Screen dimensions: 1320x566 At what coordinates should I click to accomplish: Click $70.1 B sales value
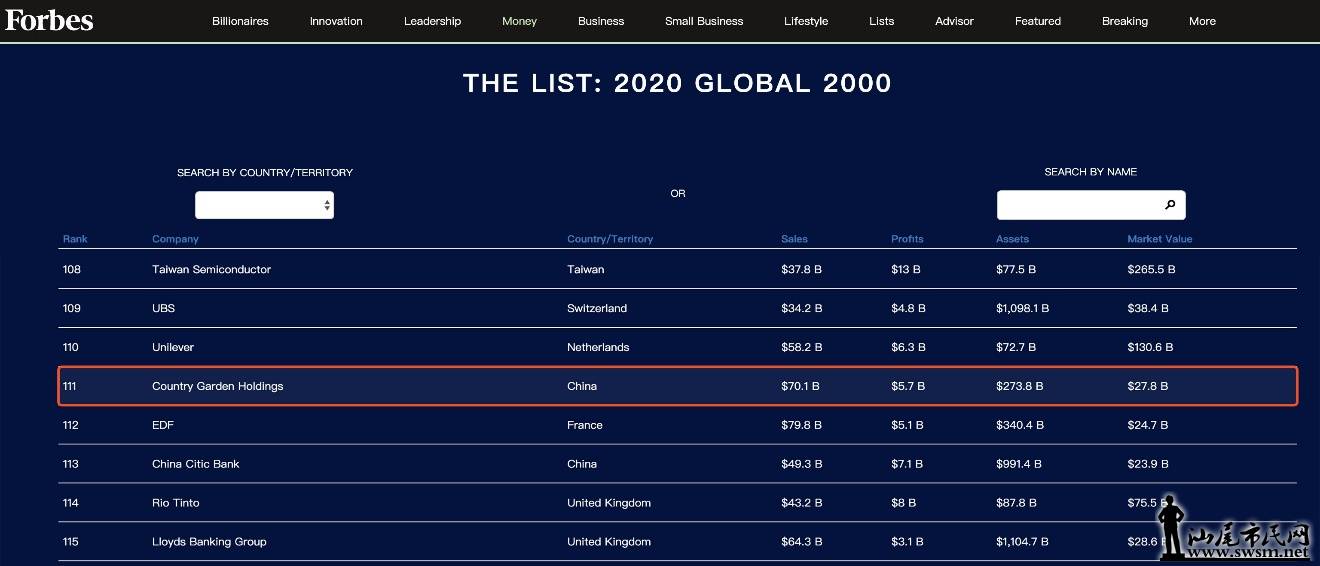point(800,386)
